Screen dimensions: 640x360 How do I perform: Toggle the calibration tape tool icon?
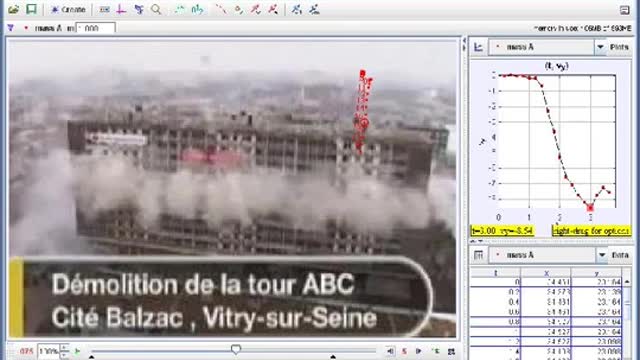pyautogui.click(x=104, y=9)
